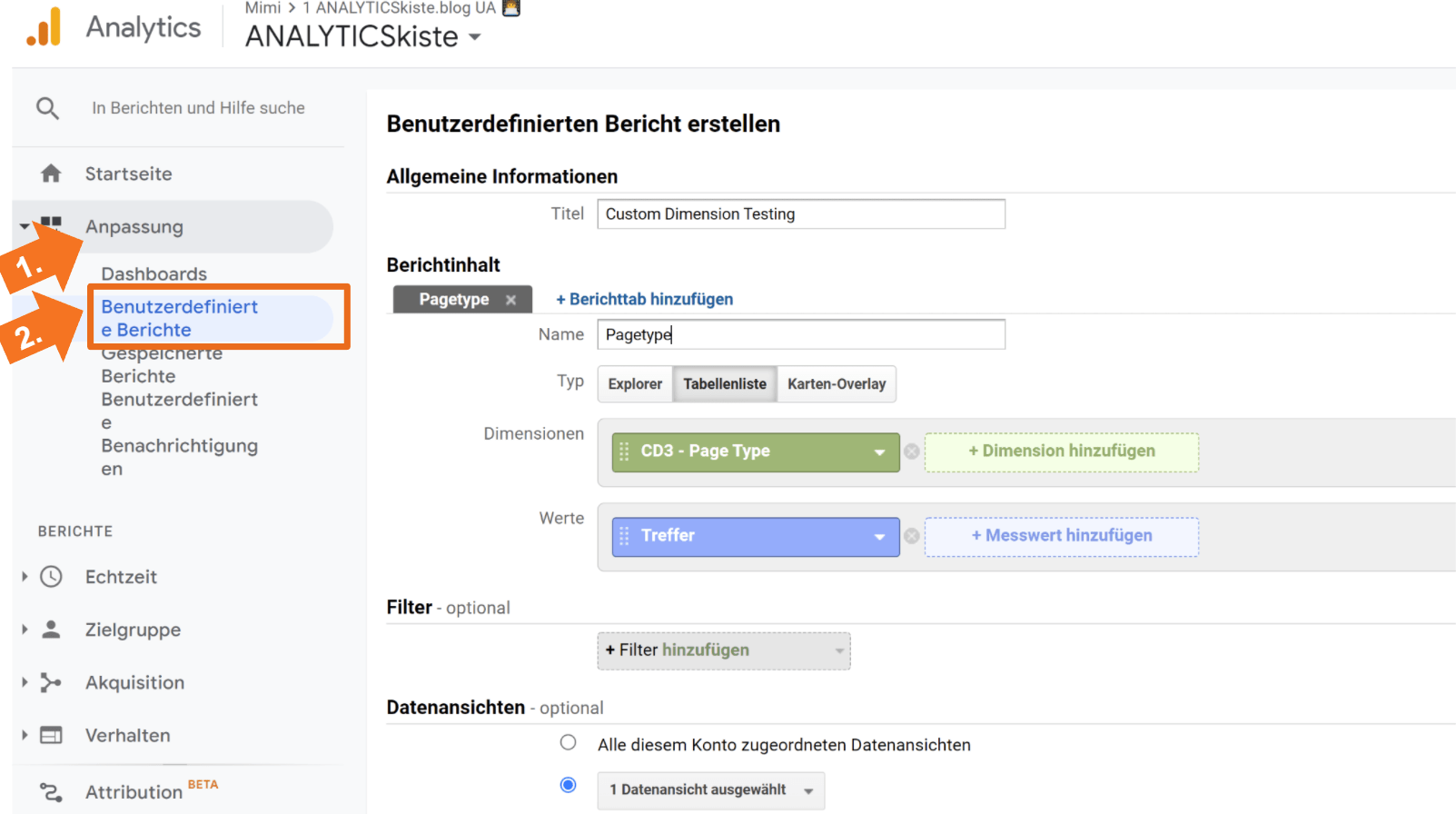Choose the Explorer report type
Image resolution: width=1456 pixels, height=814 pixels.
635,383
